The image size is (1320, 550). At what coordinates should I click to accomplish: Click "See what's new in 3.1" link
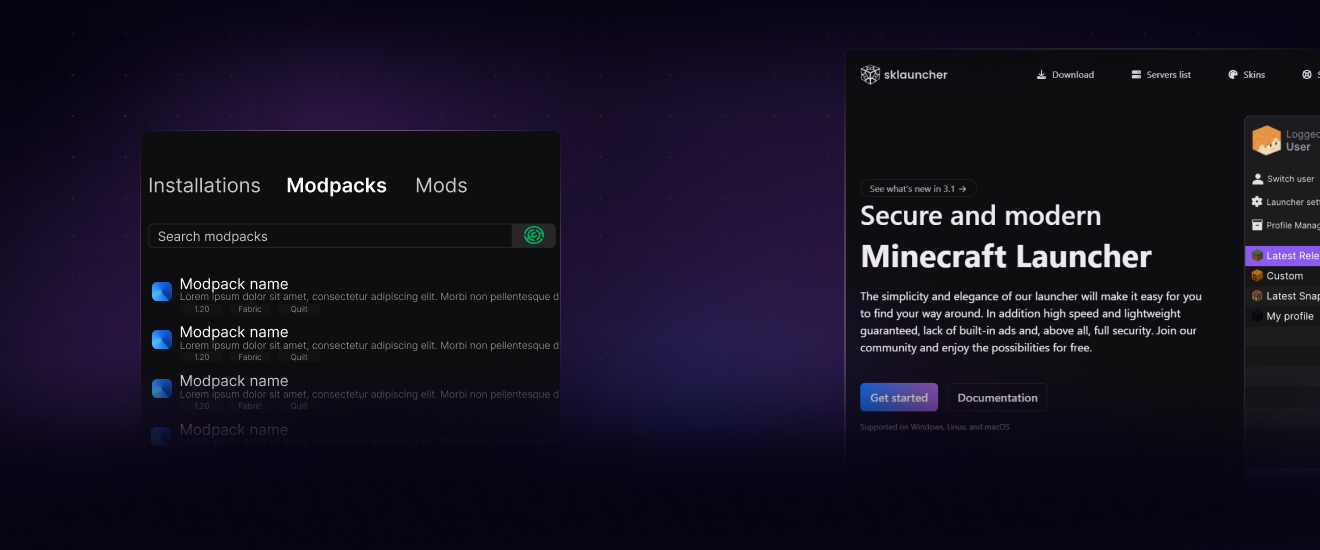(918, 189)
